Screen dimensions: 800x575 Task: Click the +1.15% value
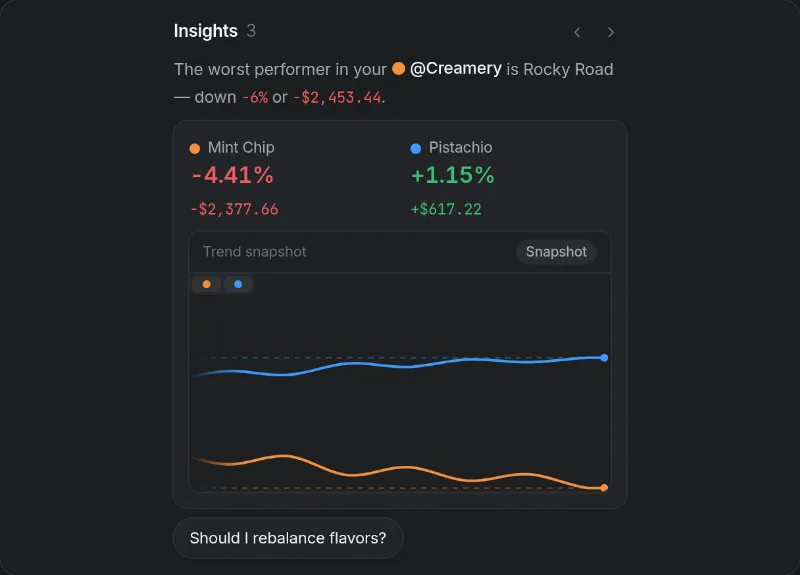click(453, 175)
